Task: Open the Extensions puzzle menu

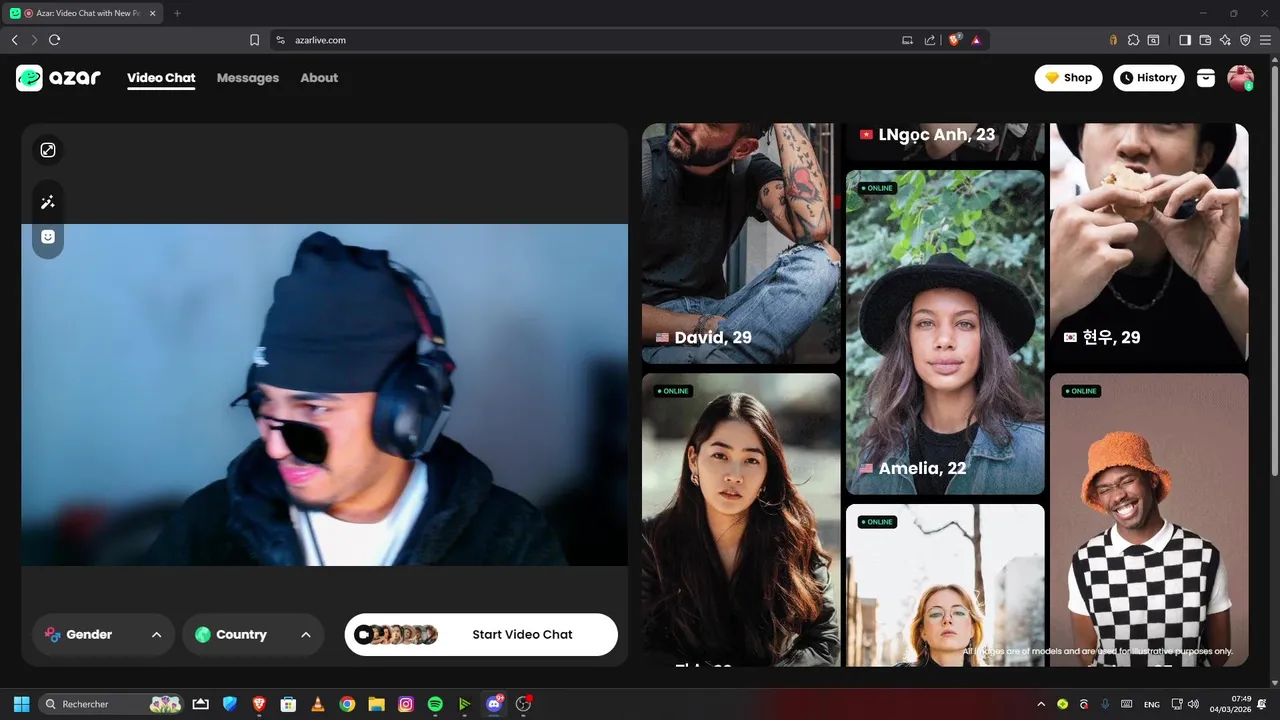Action: point(1133,40)
